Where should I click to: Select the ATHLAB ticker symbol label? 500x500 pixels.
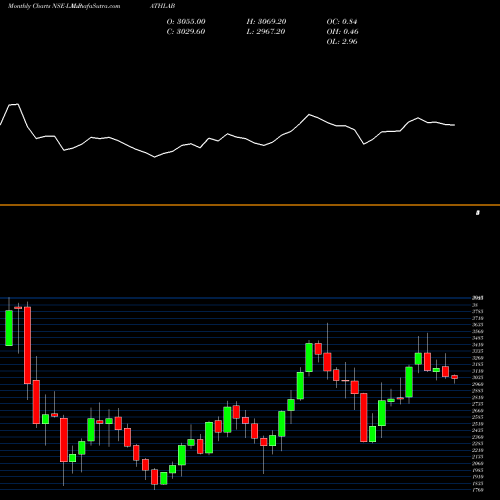point(162,6)
